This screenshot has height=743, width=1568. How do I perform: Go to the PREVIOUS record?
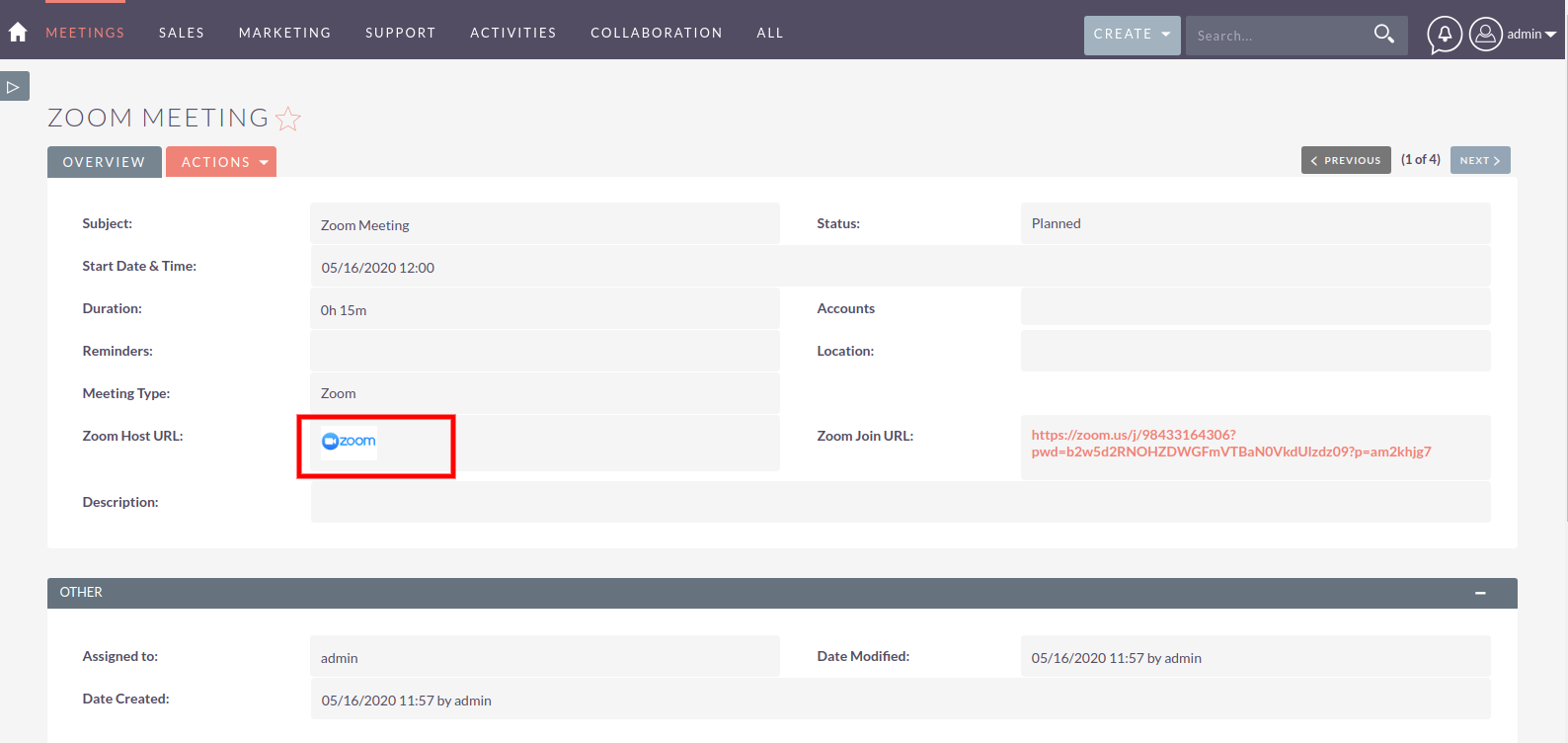1346,160
